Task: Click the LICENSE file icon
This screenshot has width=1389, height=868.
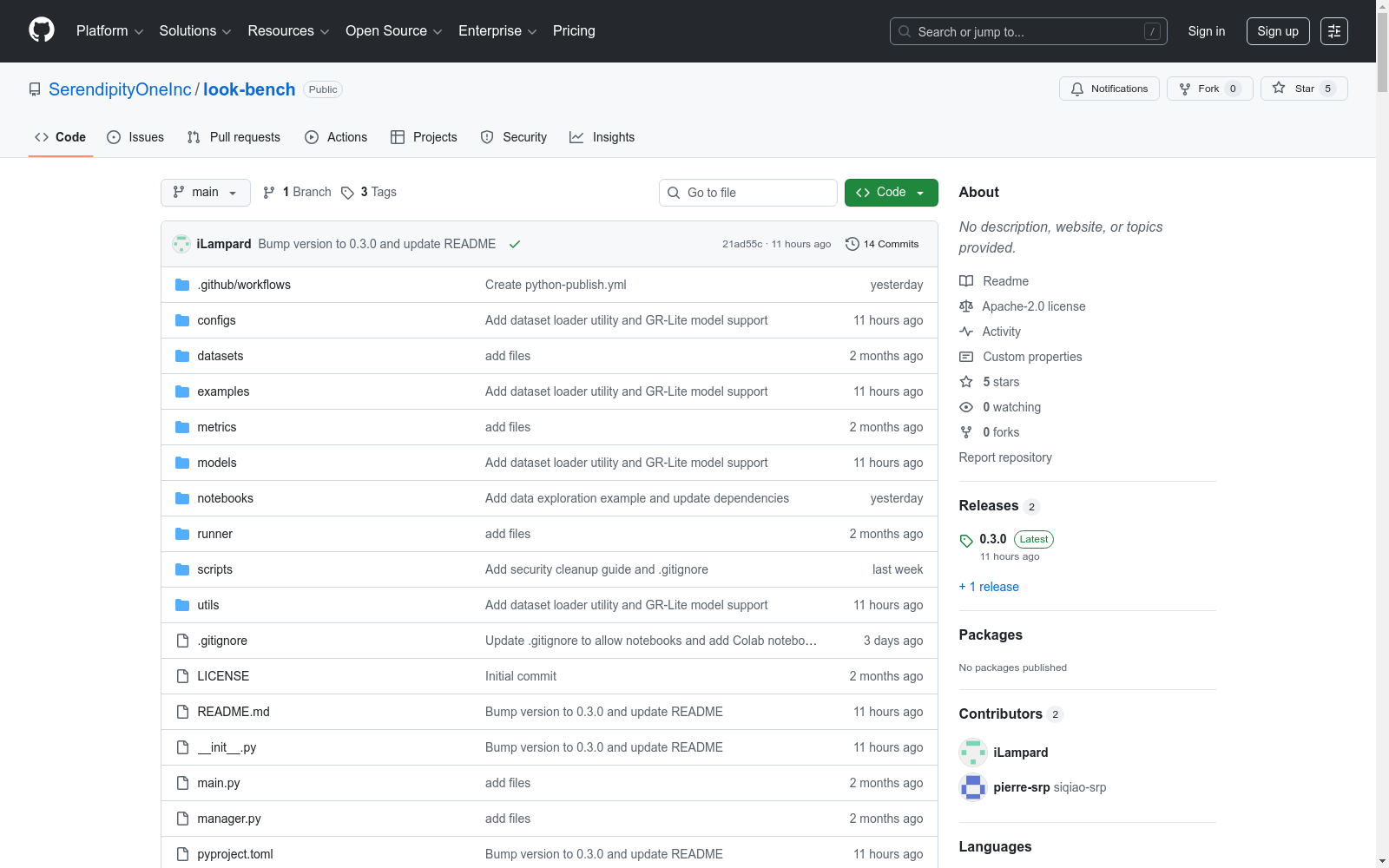Action: pyautogui.click(x=182, y=676)
